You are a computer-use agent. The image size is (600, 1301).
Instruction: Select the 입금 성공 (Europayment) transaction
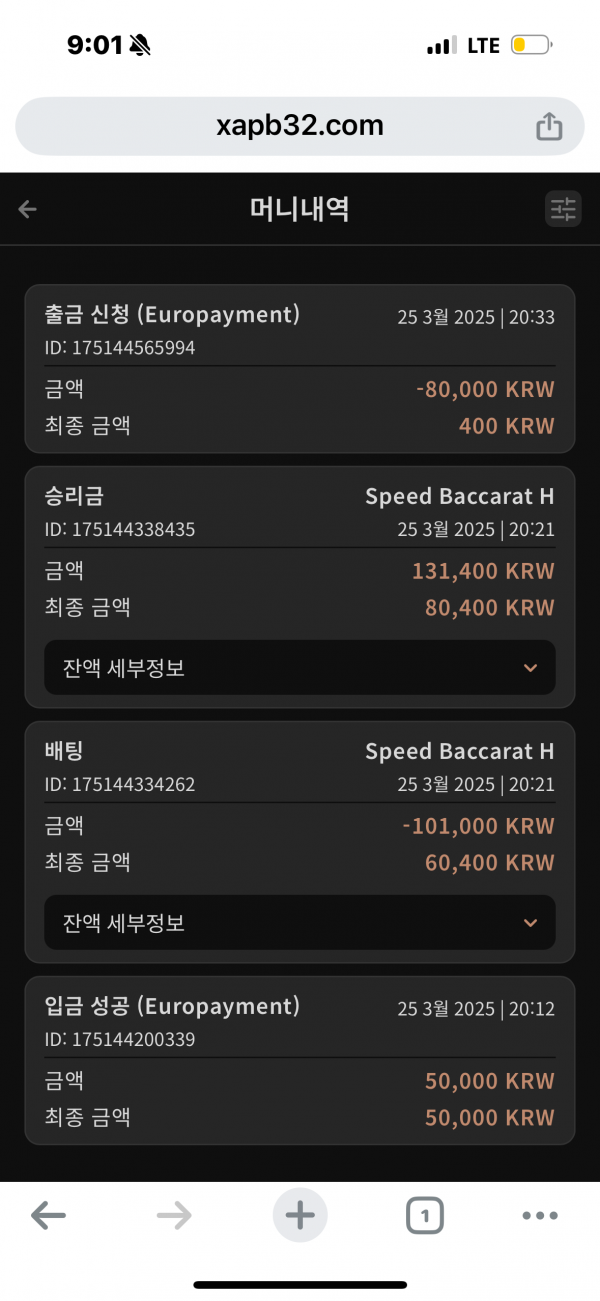pyautogui.click(x=172, y=1006)
